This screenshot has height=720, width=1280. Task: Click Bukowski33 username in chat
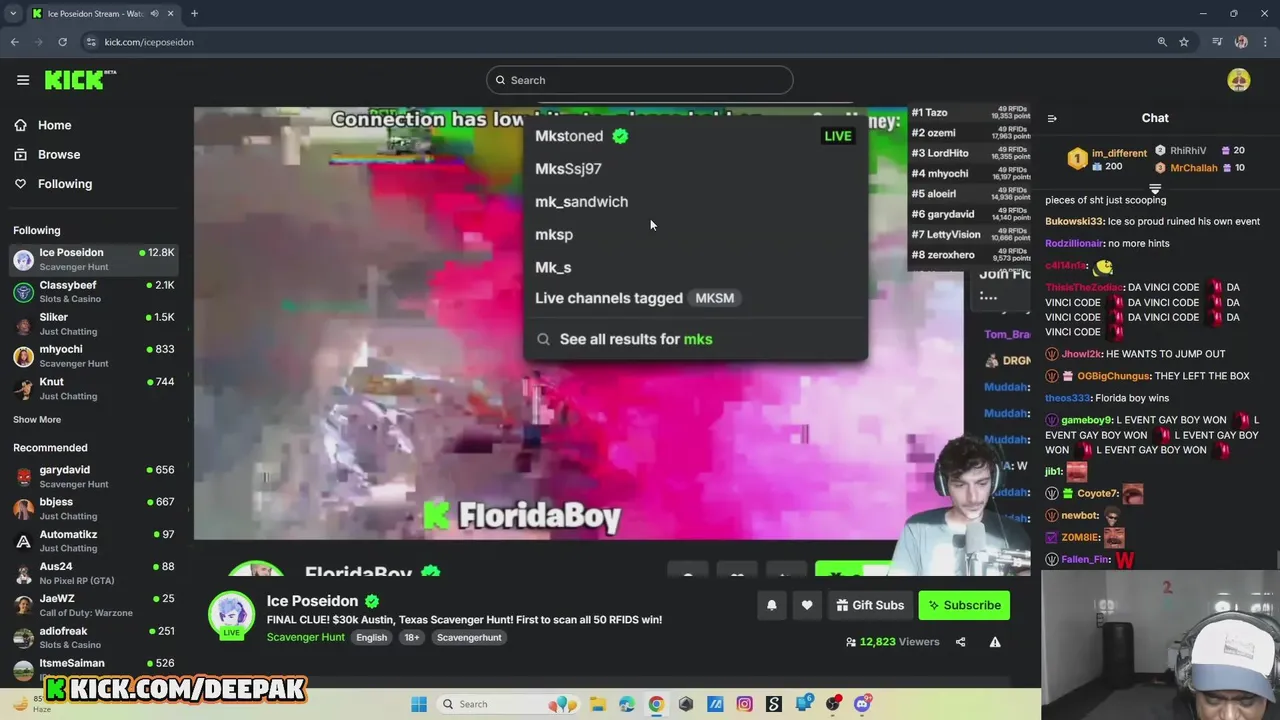tap(1074, 221)
